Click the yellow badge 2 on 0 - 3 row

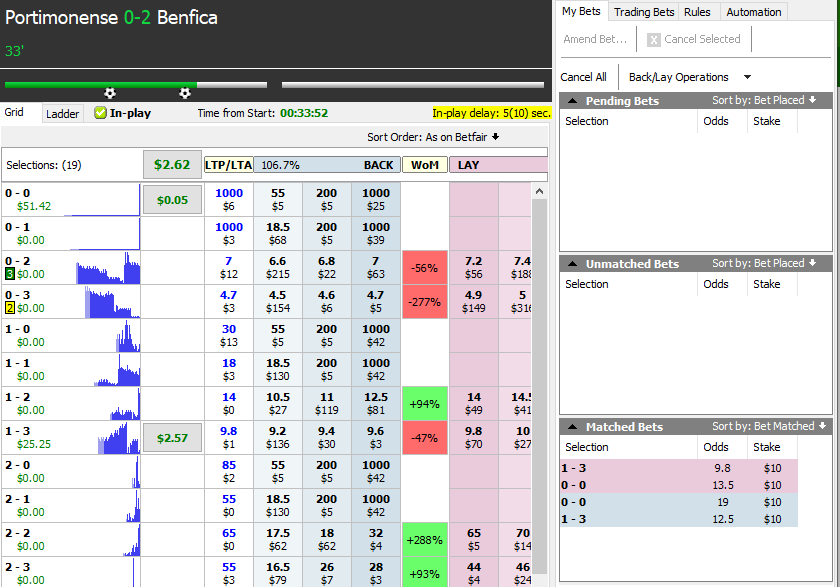pyautogui.click(x=10, y=308)
